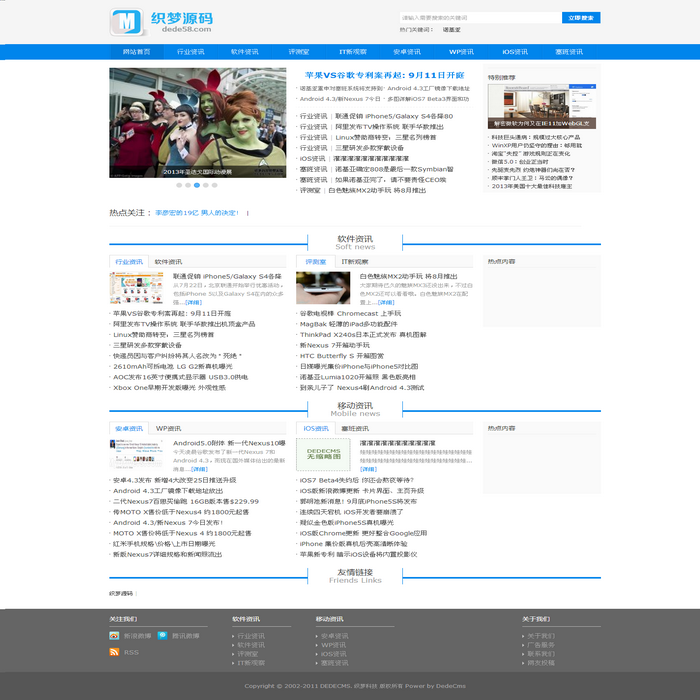Open headline 苹果VS谷歌专利案再起: 9月11日开庭
Viewport: 700px width, 700px height.
point(384,75)
